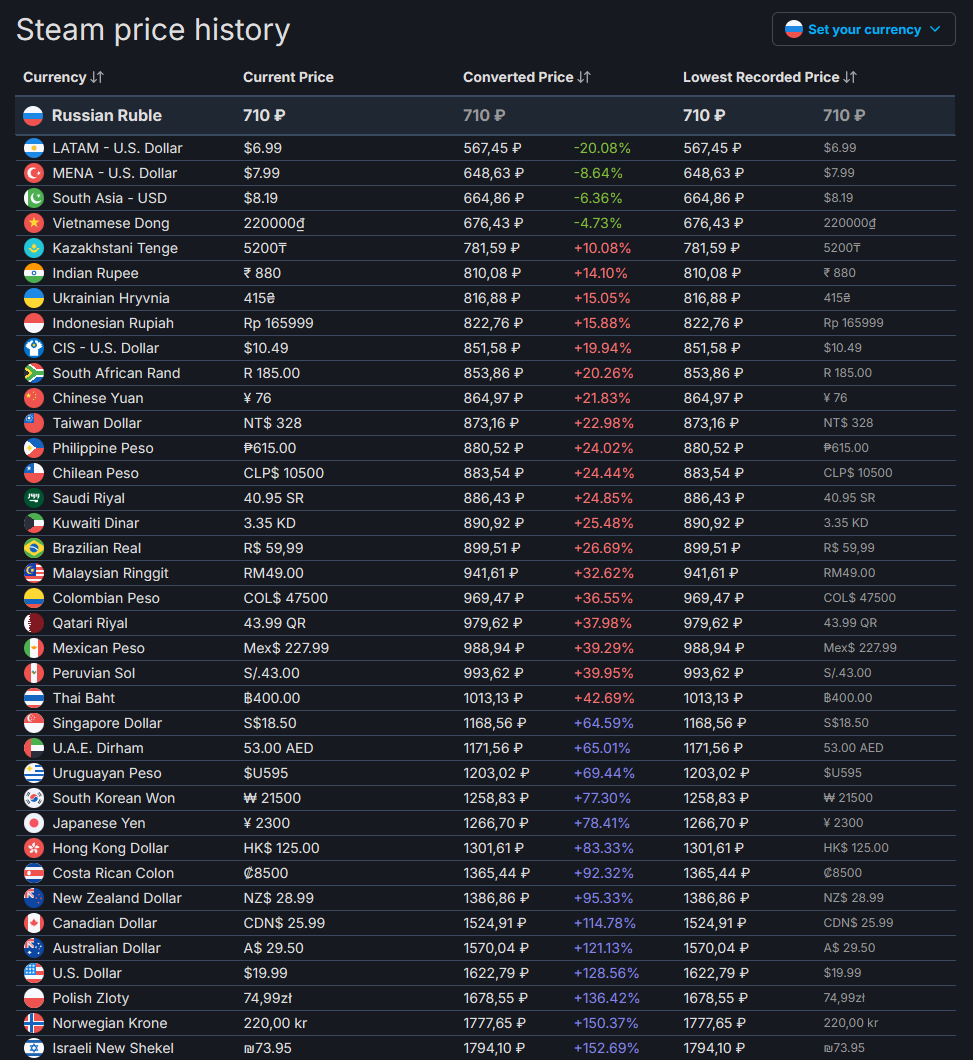The width and height of the screenshot is (973, 1060).
Task: Click the 220,00 kr lowest recorded price
Action: (851, 1023)
